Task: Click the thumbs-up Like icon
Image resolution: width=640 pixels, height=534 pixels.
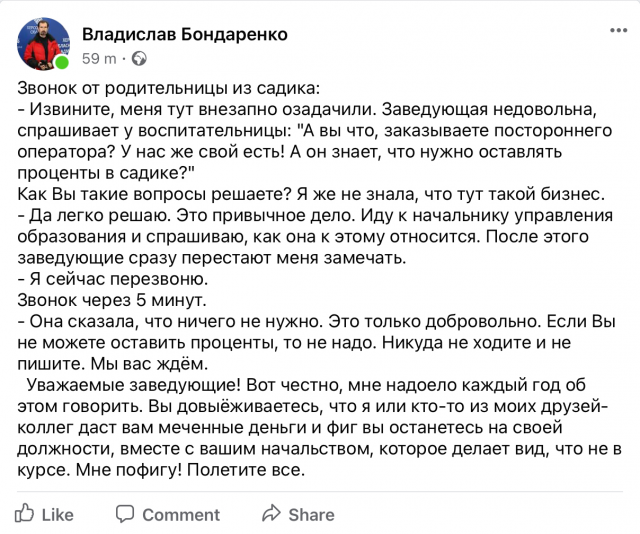Action: 27,514
